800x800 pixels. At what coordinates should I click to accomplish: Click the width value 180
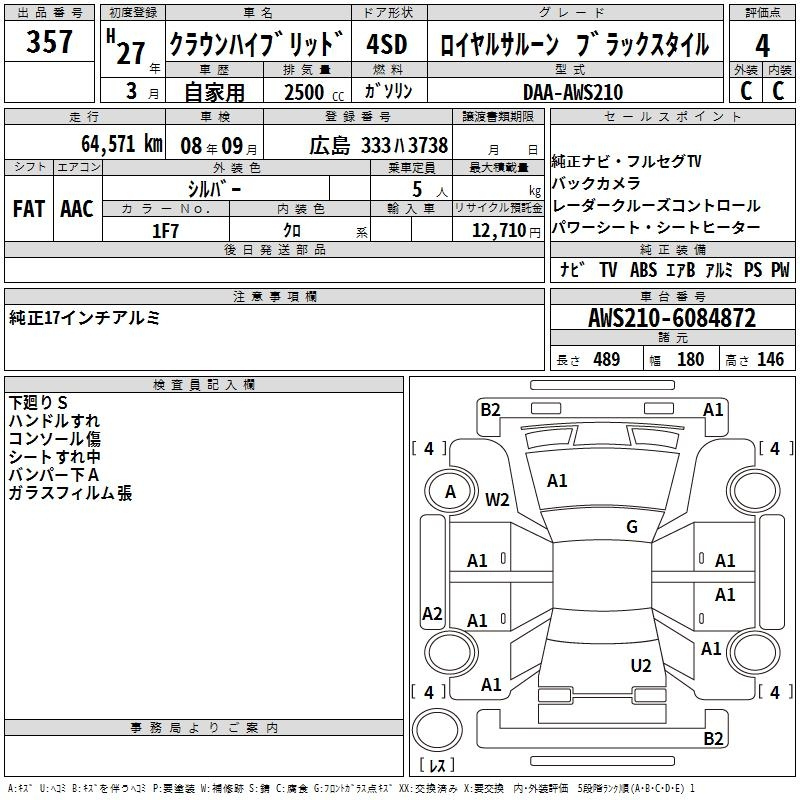coord(690,359)
